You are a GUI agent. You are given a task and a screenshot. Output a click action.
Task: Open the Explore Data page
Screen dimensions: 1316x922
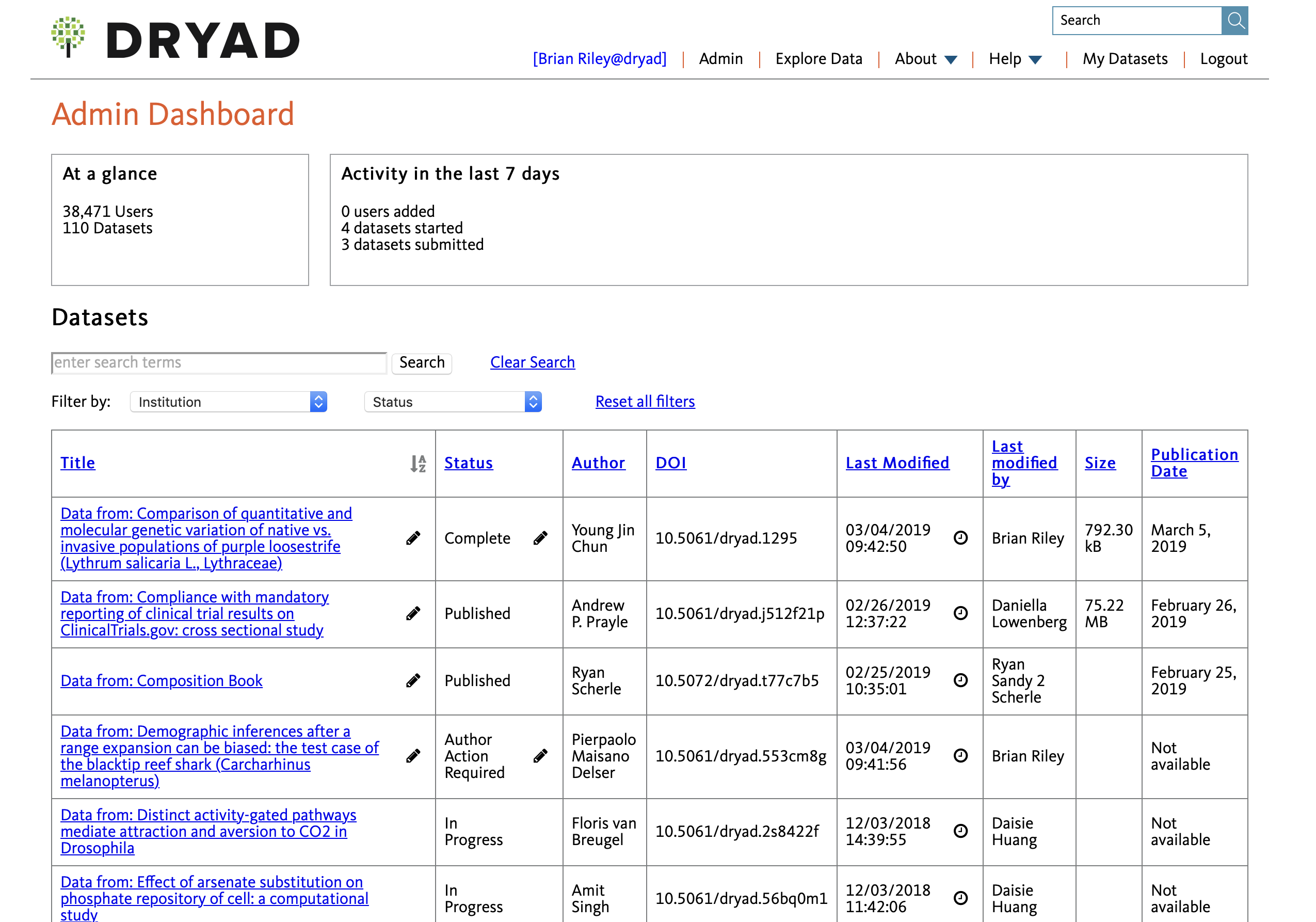click(819, 58)
